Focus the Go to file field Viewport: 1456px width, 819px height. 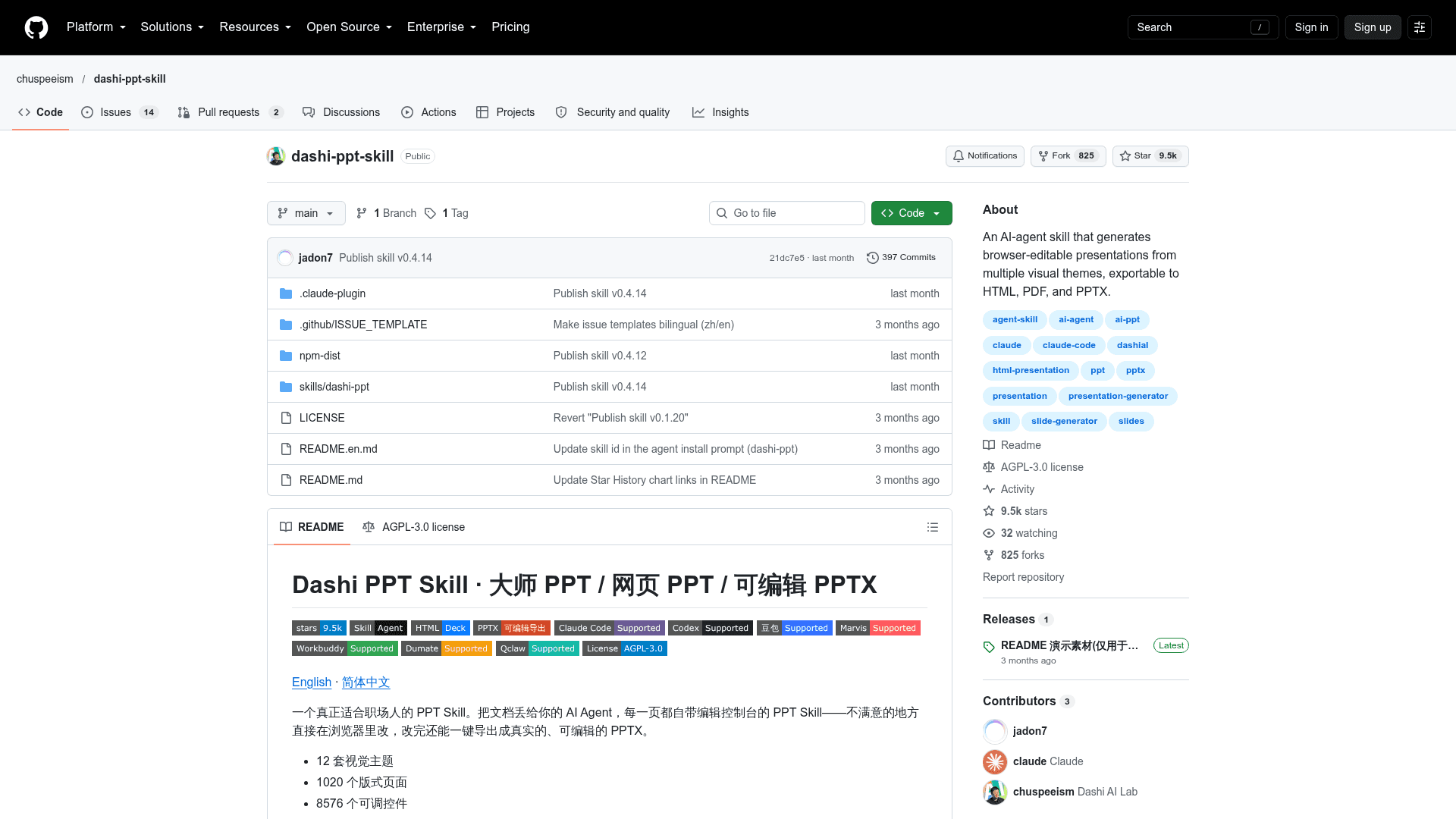[x=787, y=213]
